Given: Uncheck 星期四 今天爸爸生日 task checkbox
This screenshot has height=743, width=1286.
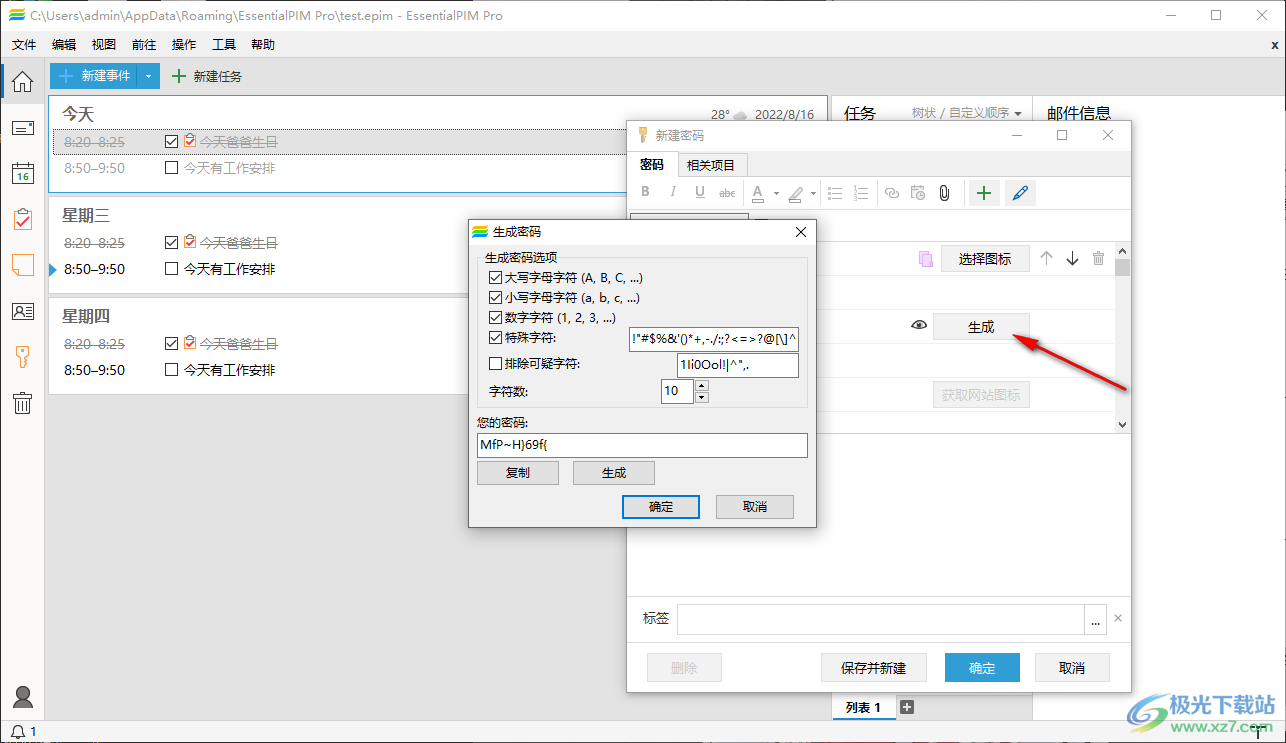Looking at the screenshot, I should 172,344.
